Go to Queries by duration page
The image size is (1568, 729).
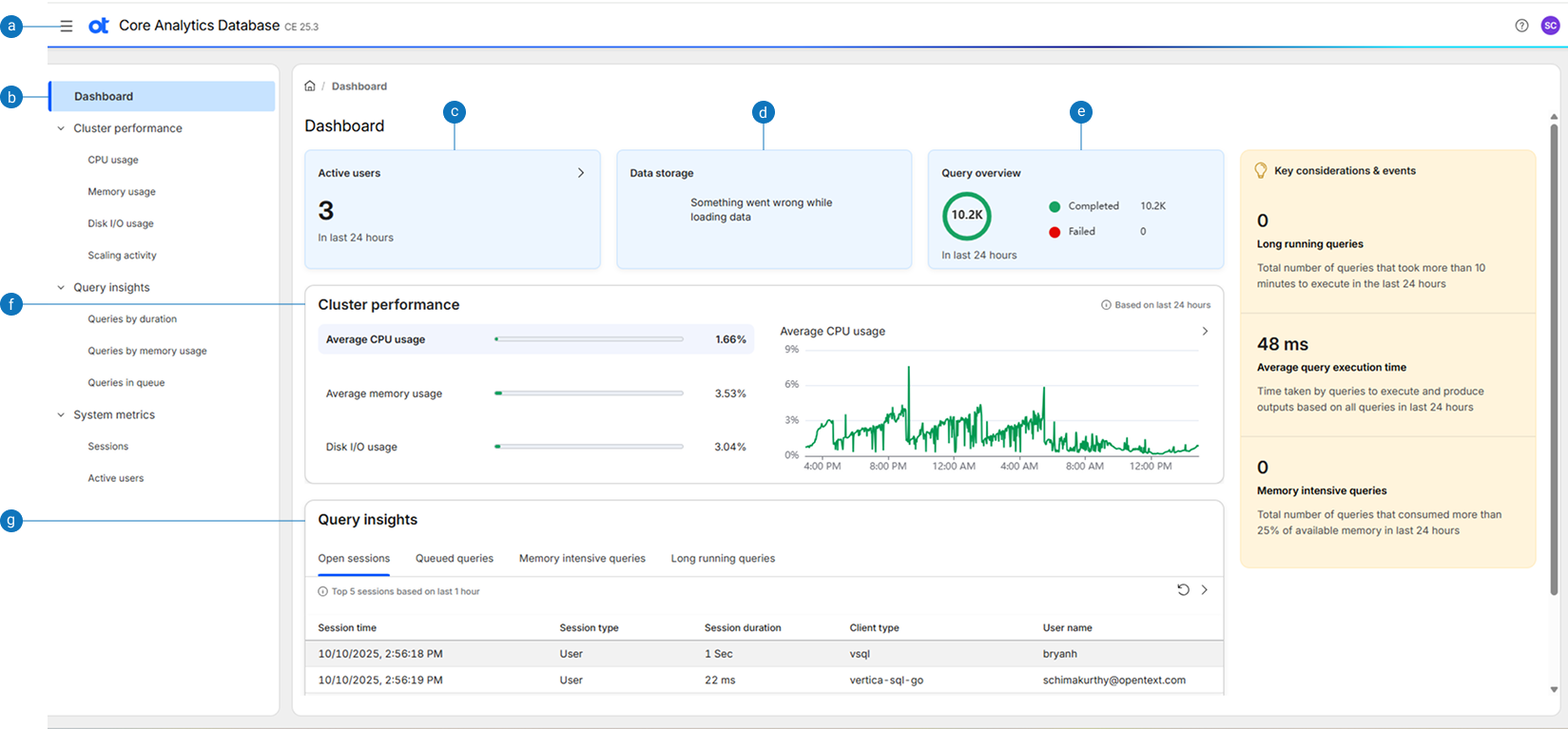click(132, 319)
